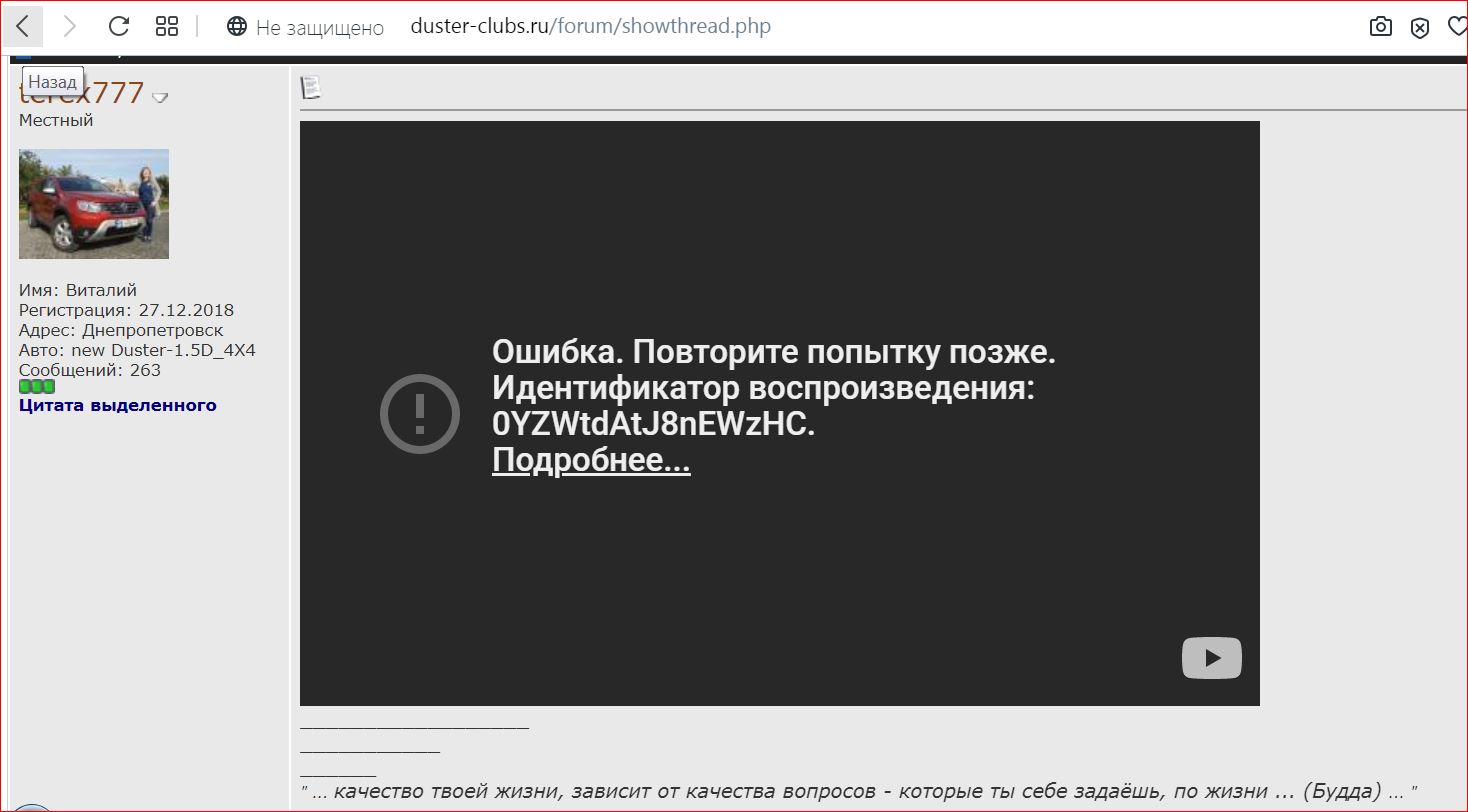Click the exclamation error icon in the video
Image resolution: width=1468 pixels, height=812 pixels.
[420, 413]
